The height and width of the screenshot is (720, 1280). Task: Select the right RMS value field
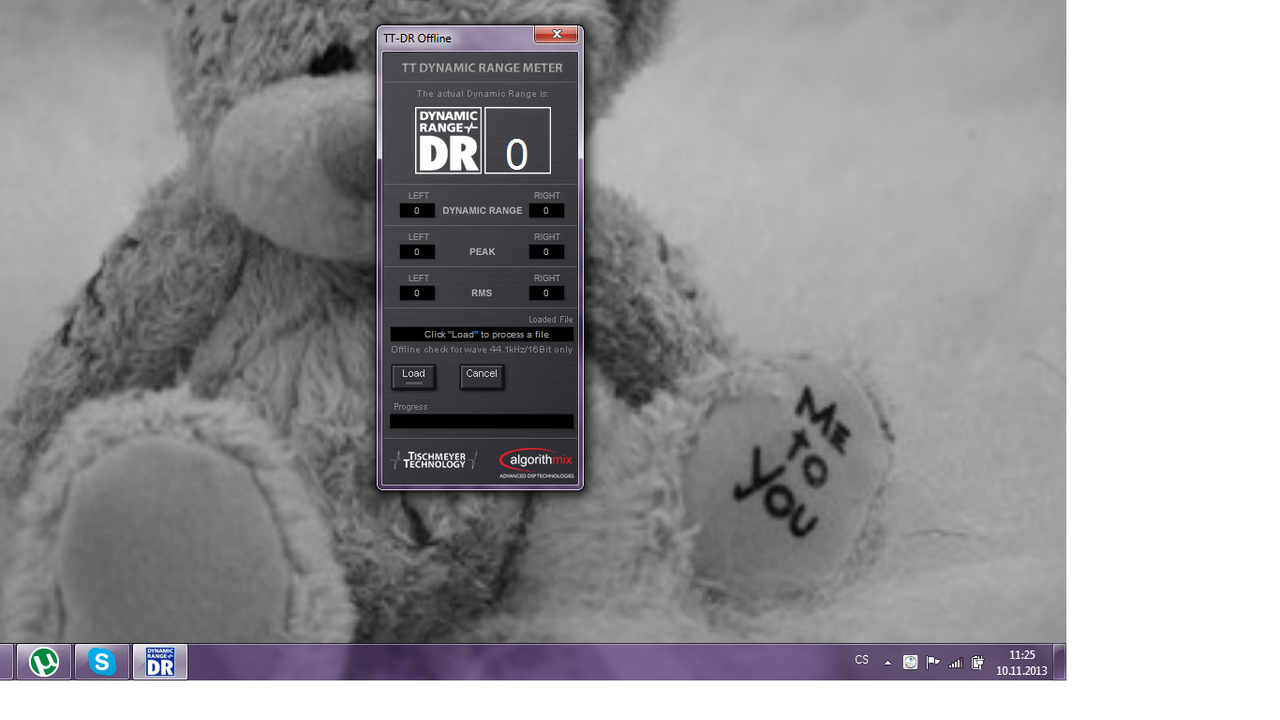pos(546,293)
